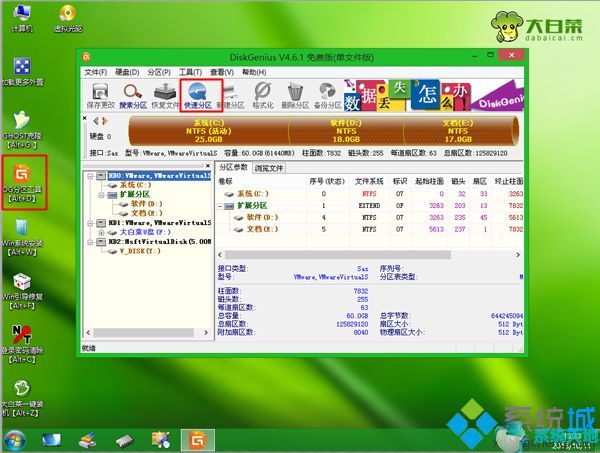Open the desktop icon below 计算机 icon

pos(22,72)
